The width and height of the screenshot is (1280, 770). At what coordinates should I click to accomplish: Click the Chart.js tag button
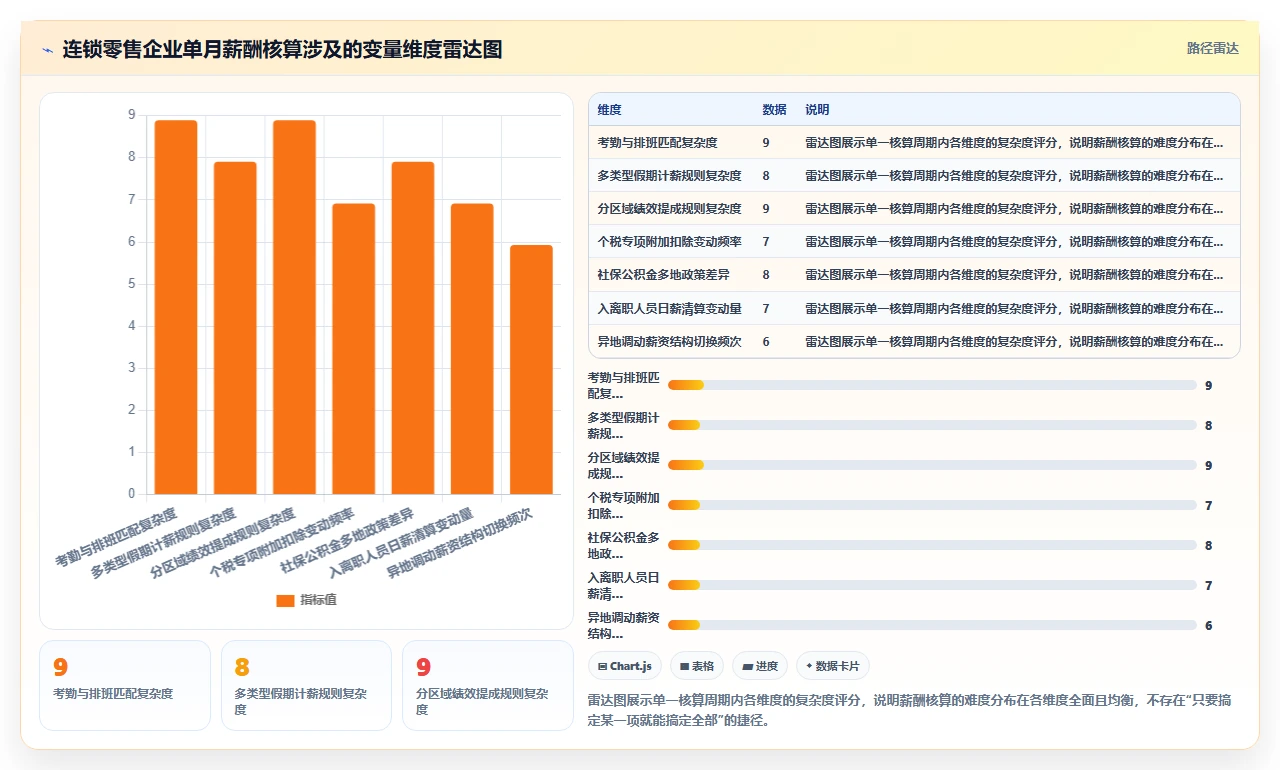click(625, 666)
